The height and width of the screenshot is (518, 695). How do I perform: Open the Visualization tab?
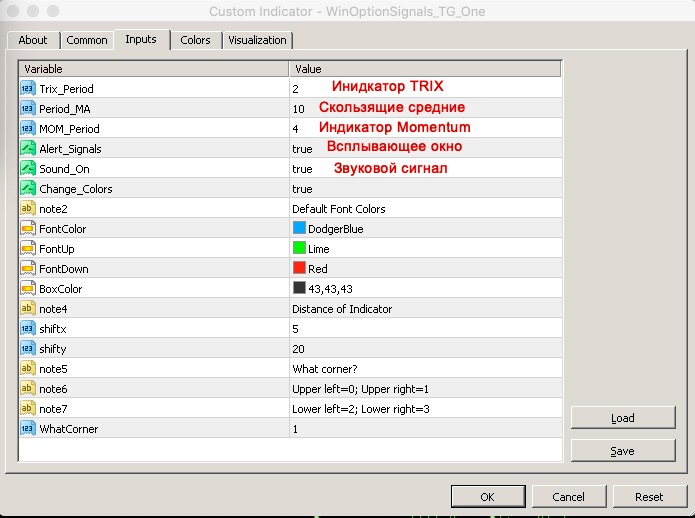[x=257, y=40]
